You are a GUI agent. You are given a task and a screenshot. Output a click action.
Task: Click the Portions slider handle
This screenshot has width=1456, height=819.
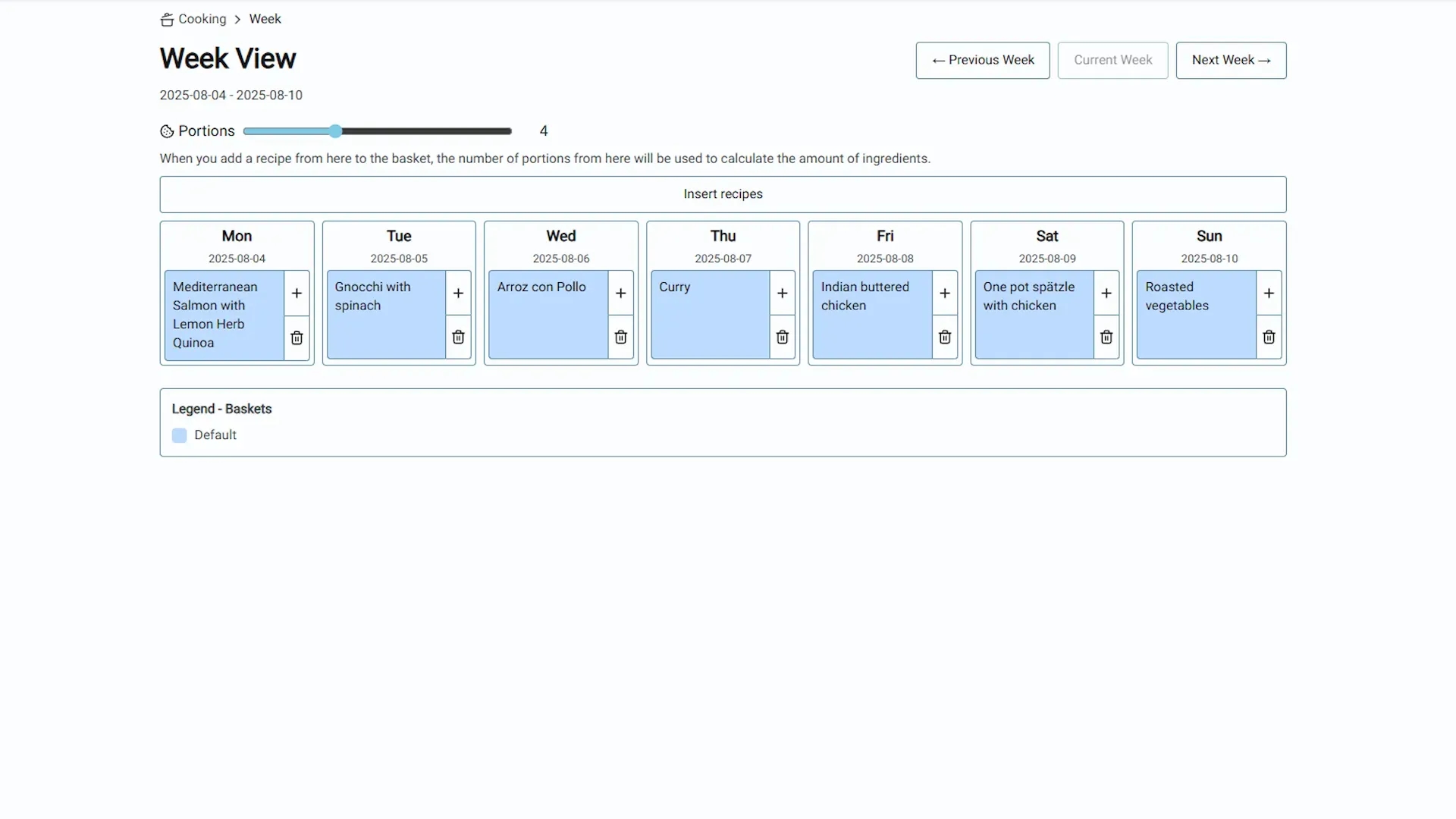[335, 131]
